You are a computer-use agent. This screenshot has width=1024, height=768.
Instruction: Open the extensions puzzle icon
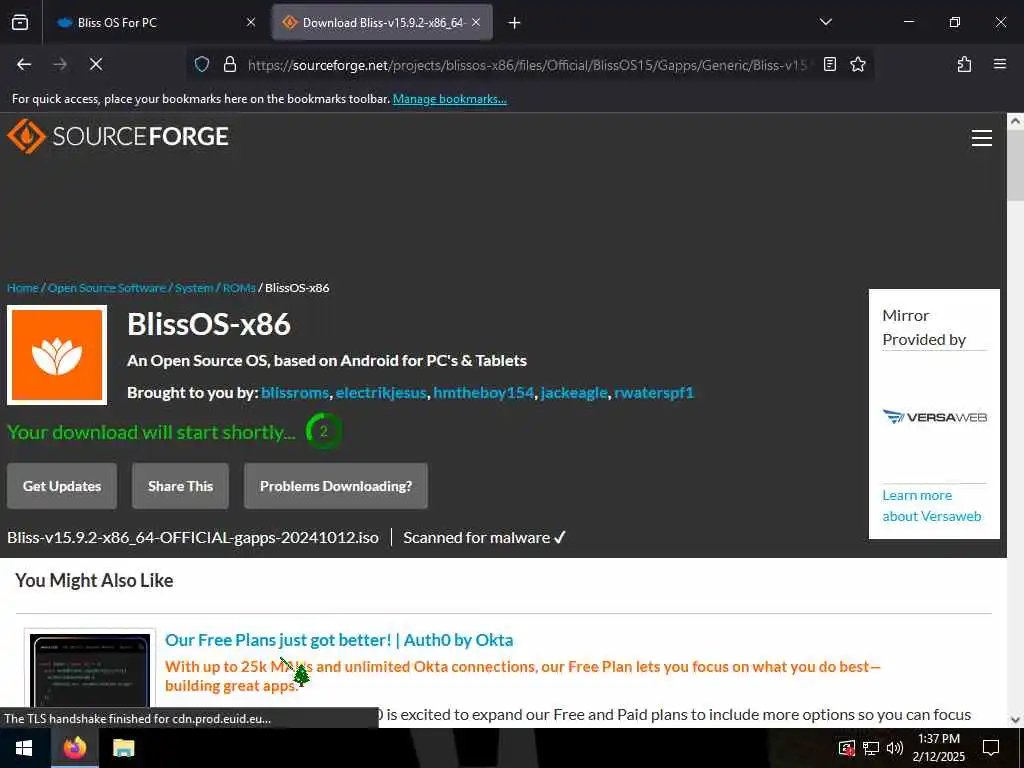pyautogui.click(x=965, y=64)
